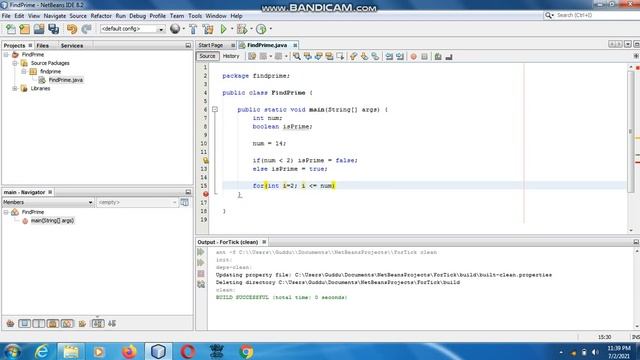Open Firefox from the Windows taskbar
Viewport: 640px width, 360px height.
(x=129, y=351)
